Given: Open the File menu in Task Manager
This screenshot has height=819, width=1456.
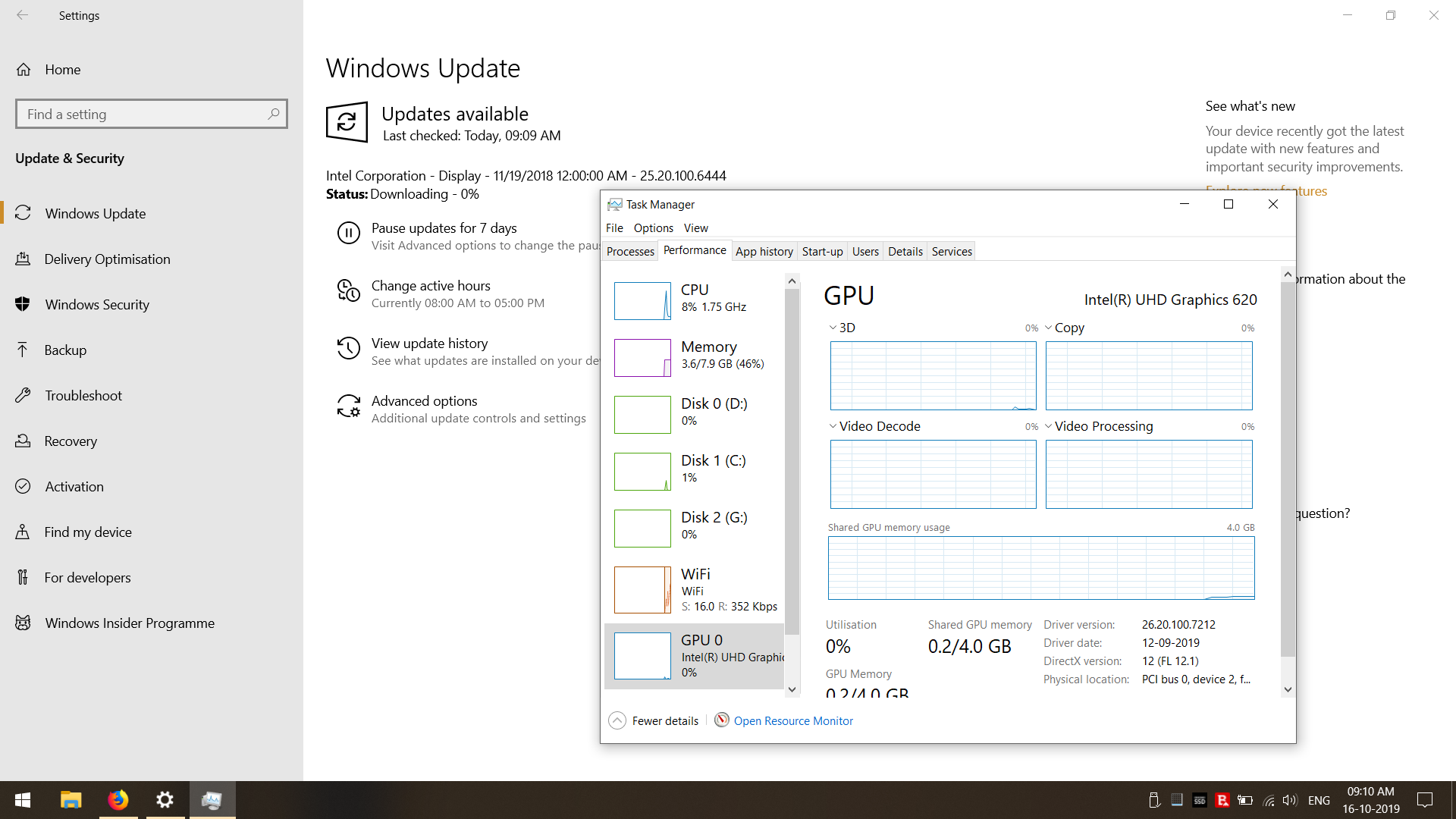Looking at the screenshot, I should click(614, 227).
